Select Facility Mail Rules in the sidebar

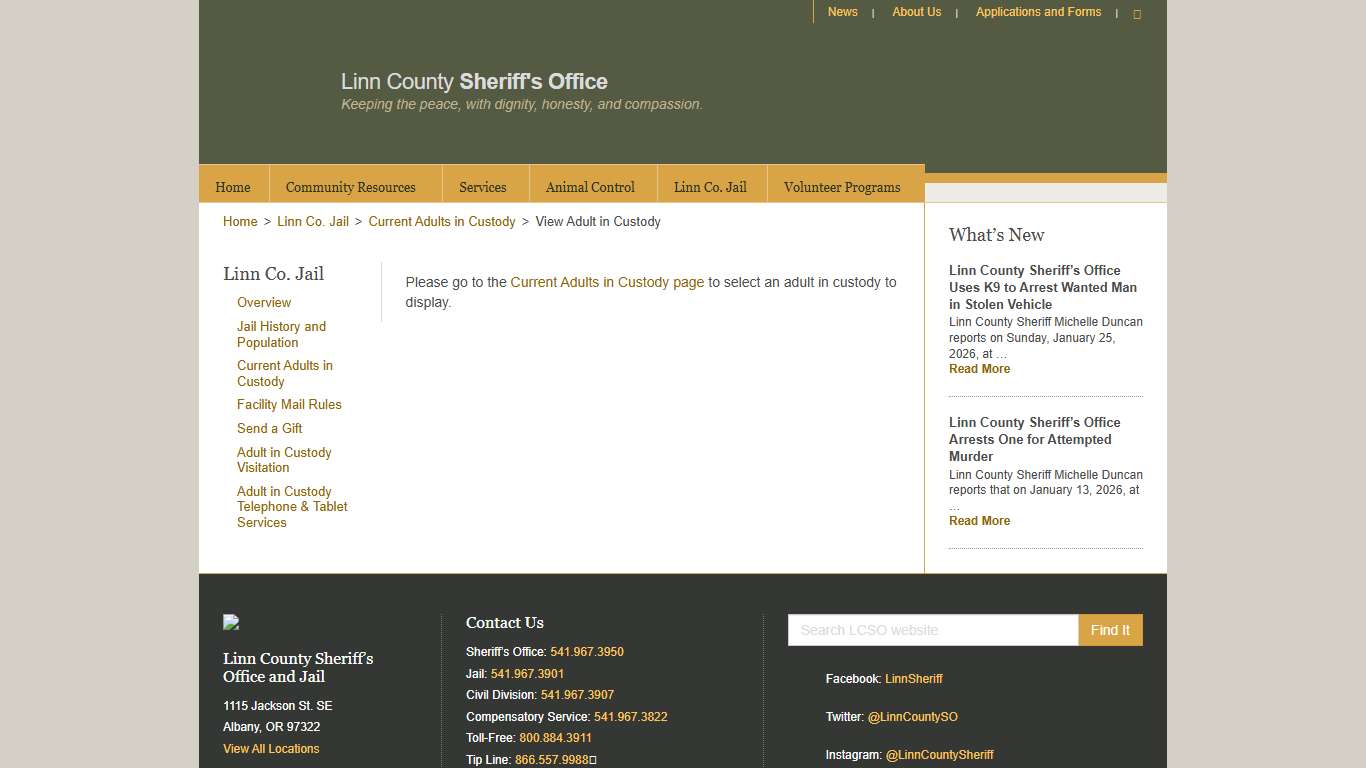tap(289, 404)
